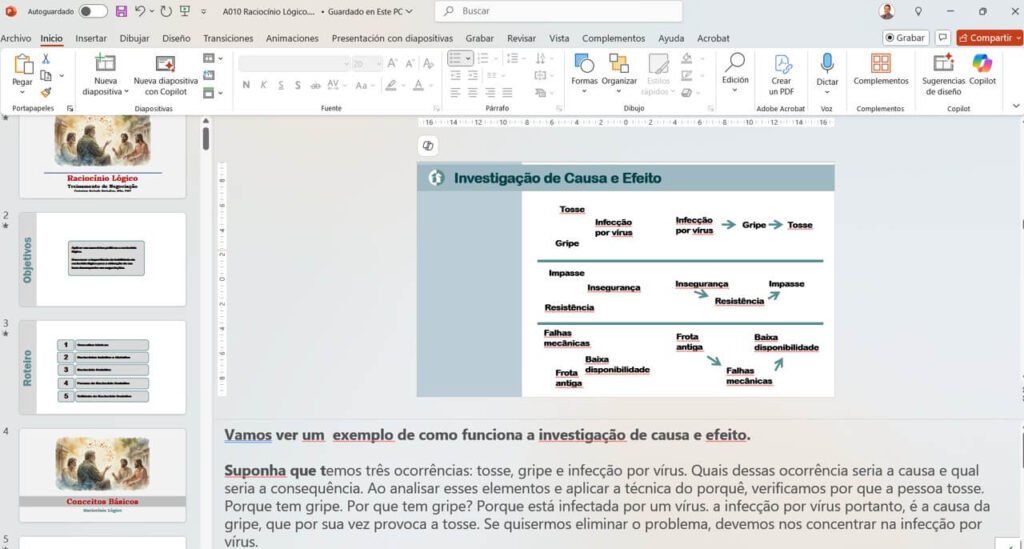Toggle strikethrough formatting
This screenshot has height=549, width=1024.
(315, 85)
